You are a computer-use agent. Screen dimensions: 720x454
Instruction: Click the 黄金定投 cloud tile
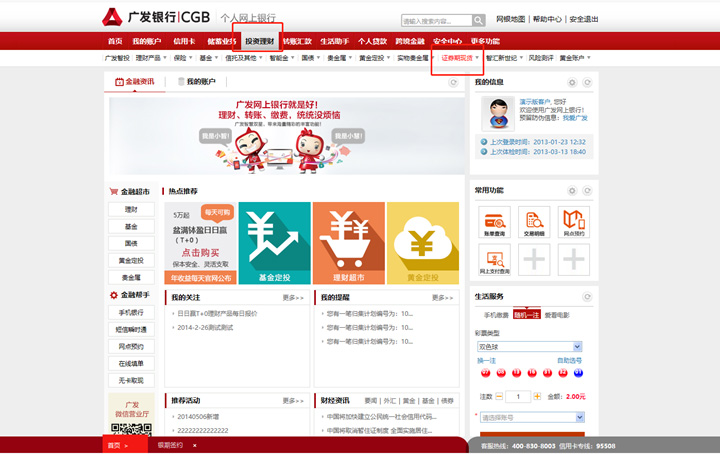click(x=422, y=243)
